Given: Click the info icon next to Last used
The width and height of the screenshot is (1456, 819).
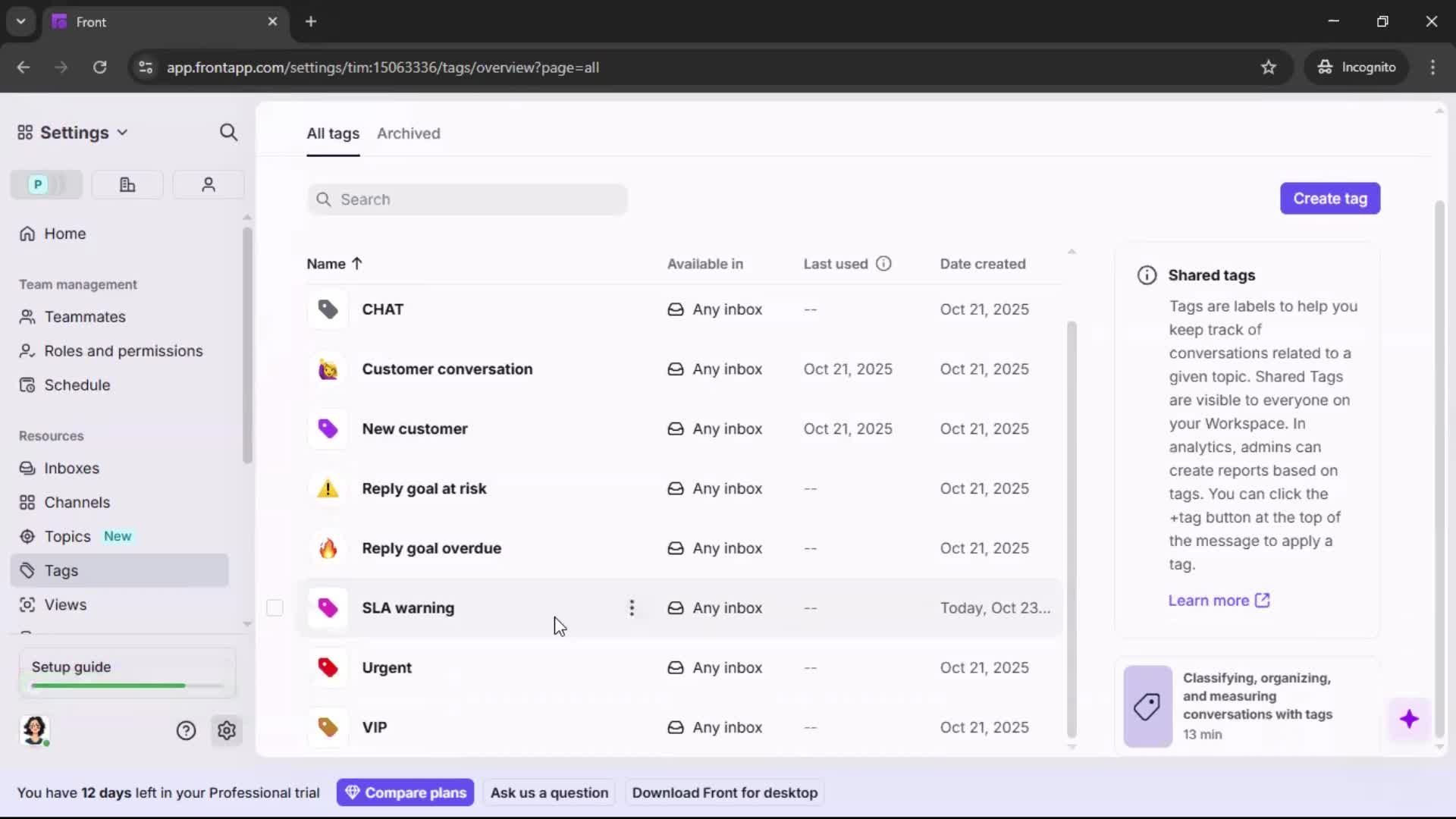Looking at the screenshot, I should coord(883,263).
